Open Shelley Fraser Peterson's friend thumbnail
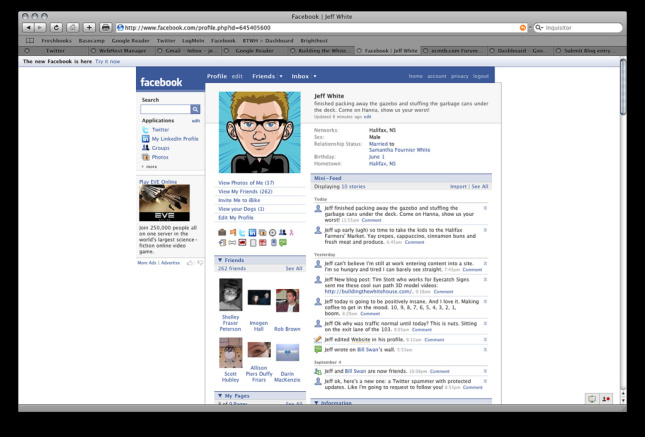This screenshot has height=437, width=645. pyautogui.click(x=231, y=295)
